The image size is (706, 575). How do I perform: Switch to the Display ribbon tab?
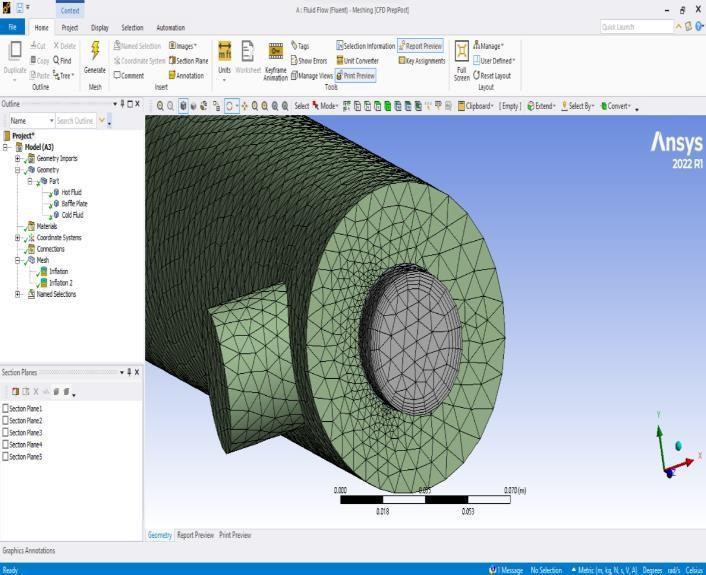(100, 28)
